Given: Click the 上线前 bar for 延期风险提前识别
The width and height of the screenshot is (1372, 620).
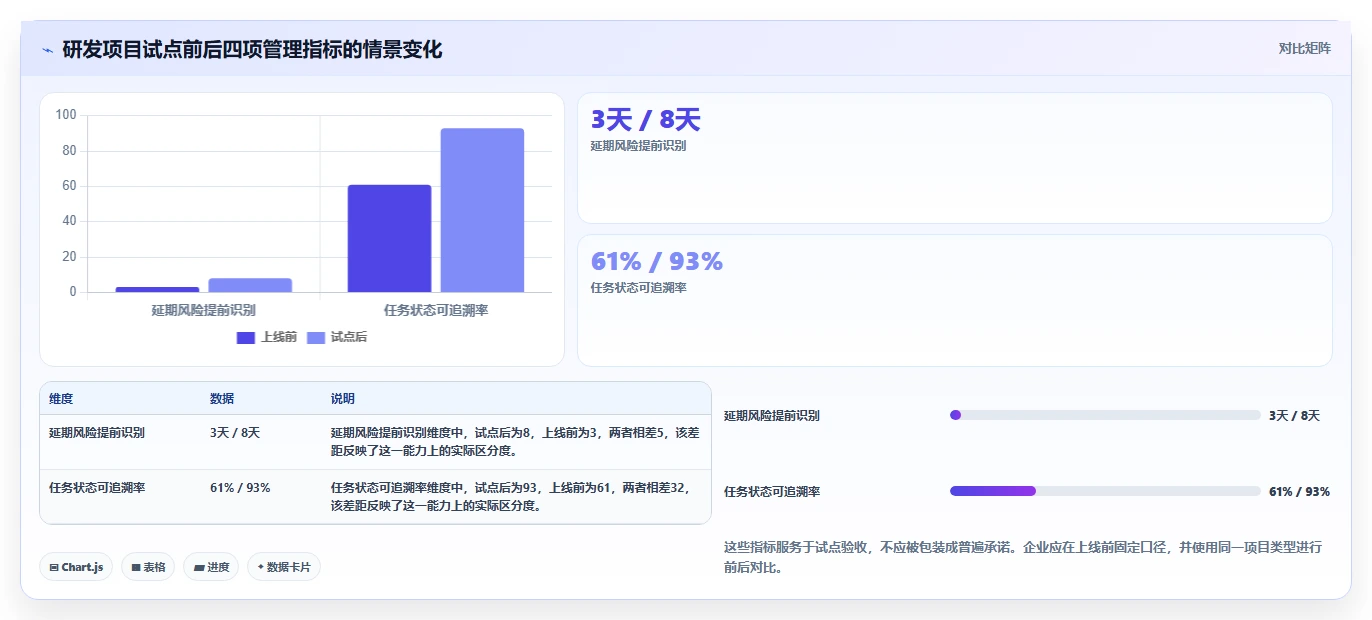Looking at the screenshot, I should (157, 289).
